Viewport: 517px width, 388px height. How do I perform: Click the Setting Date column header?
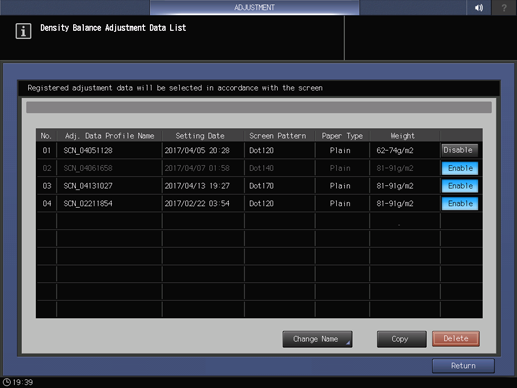(200, 136)
